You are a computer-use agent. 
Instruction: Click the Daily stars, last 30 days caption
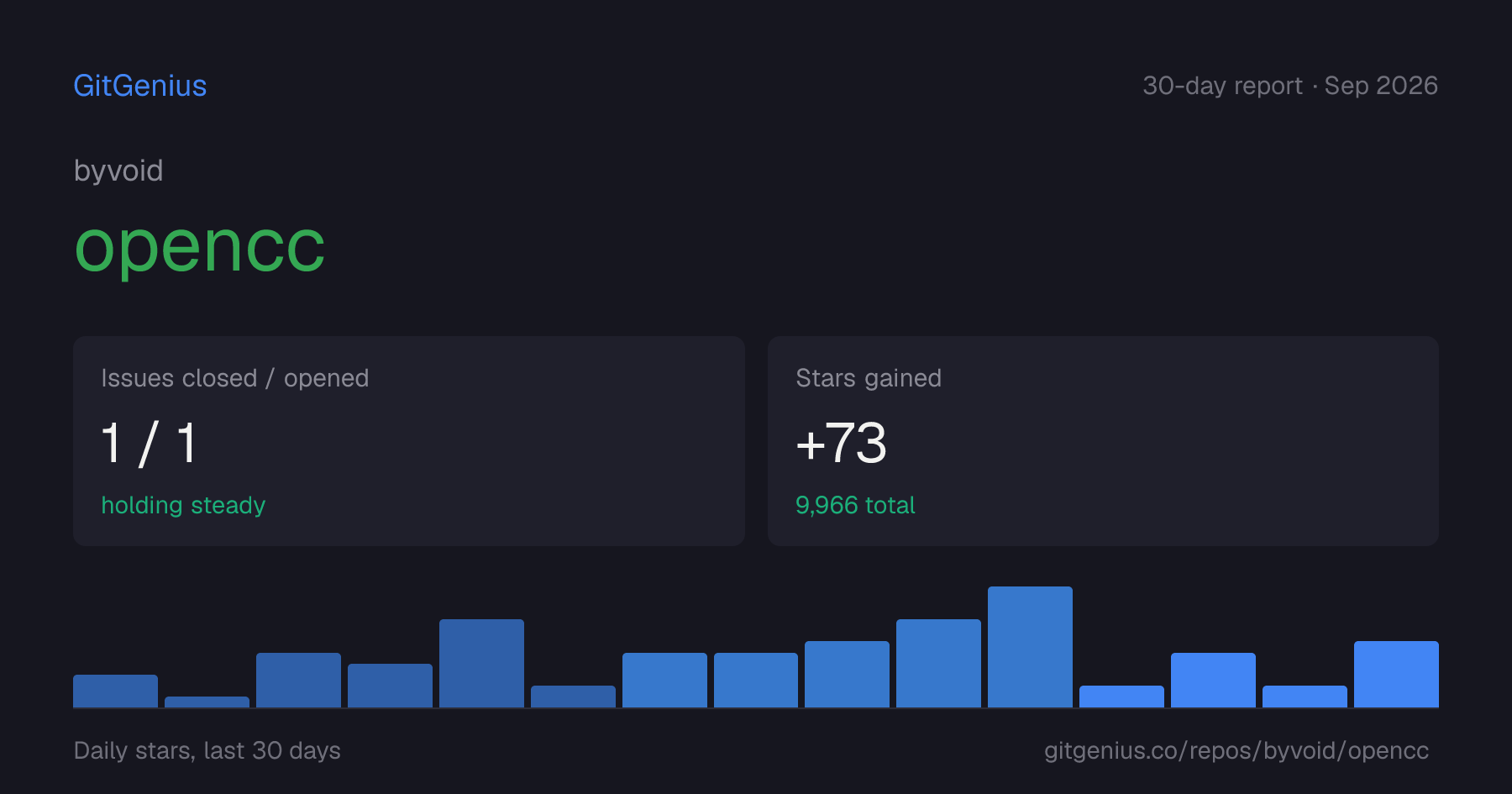pyautogui.click(x=207, y=750)
